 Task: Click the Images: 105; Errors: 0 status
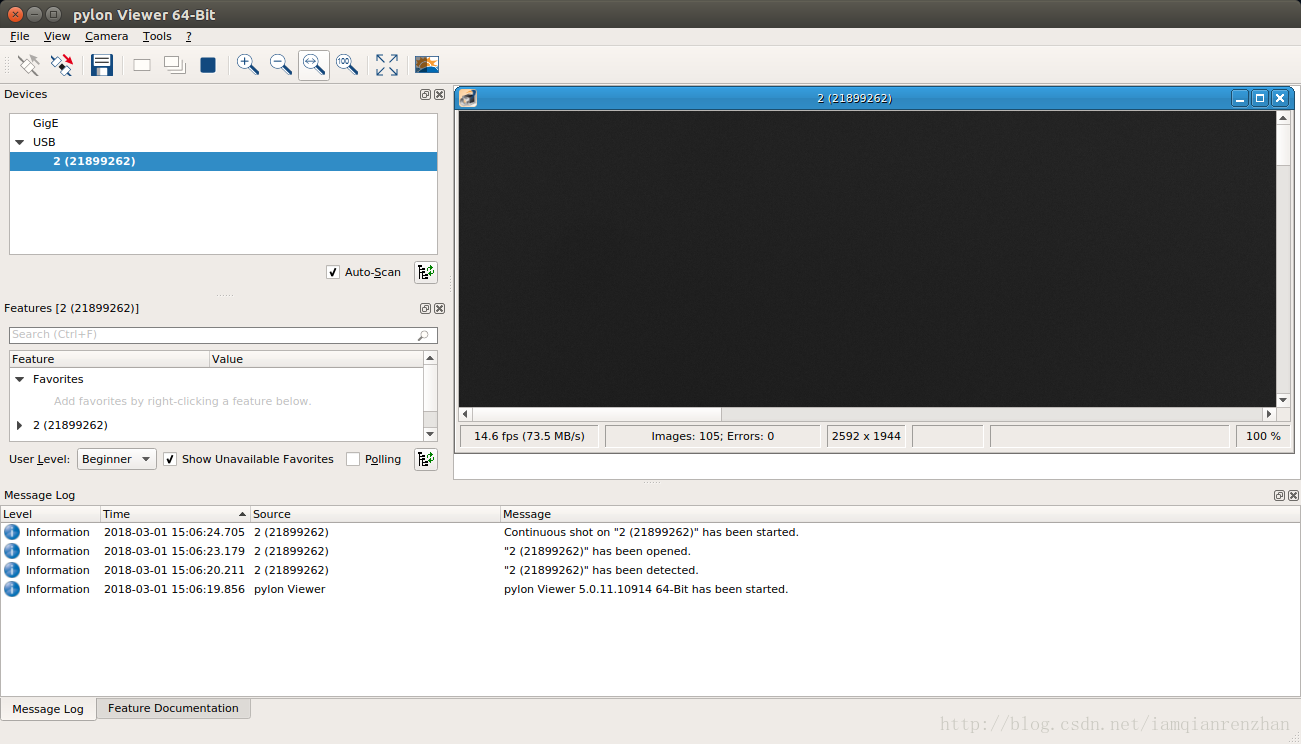click(713, 436)
